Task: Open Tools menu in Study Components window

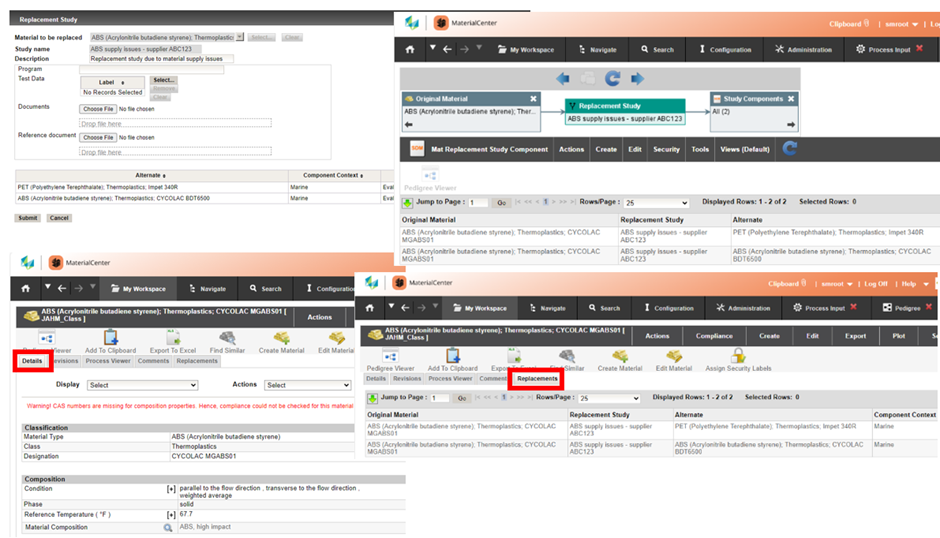Action: (700, 149)
